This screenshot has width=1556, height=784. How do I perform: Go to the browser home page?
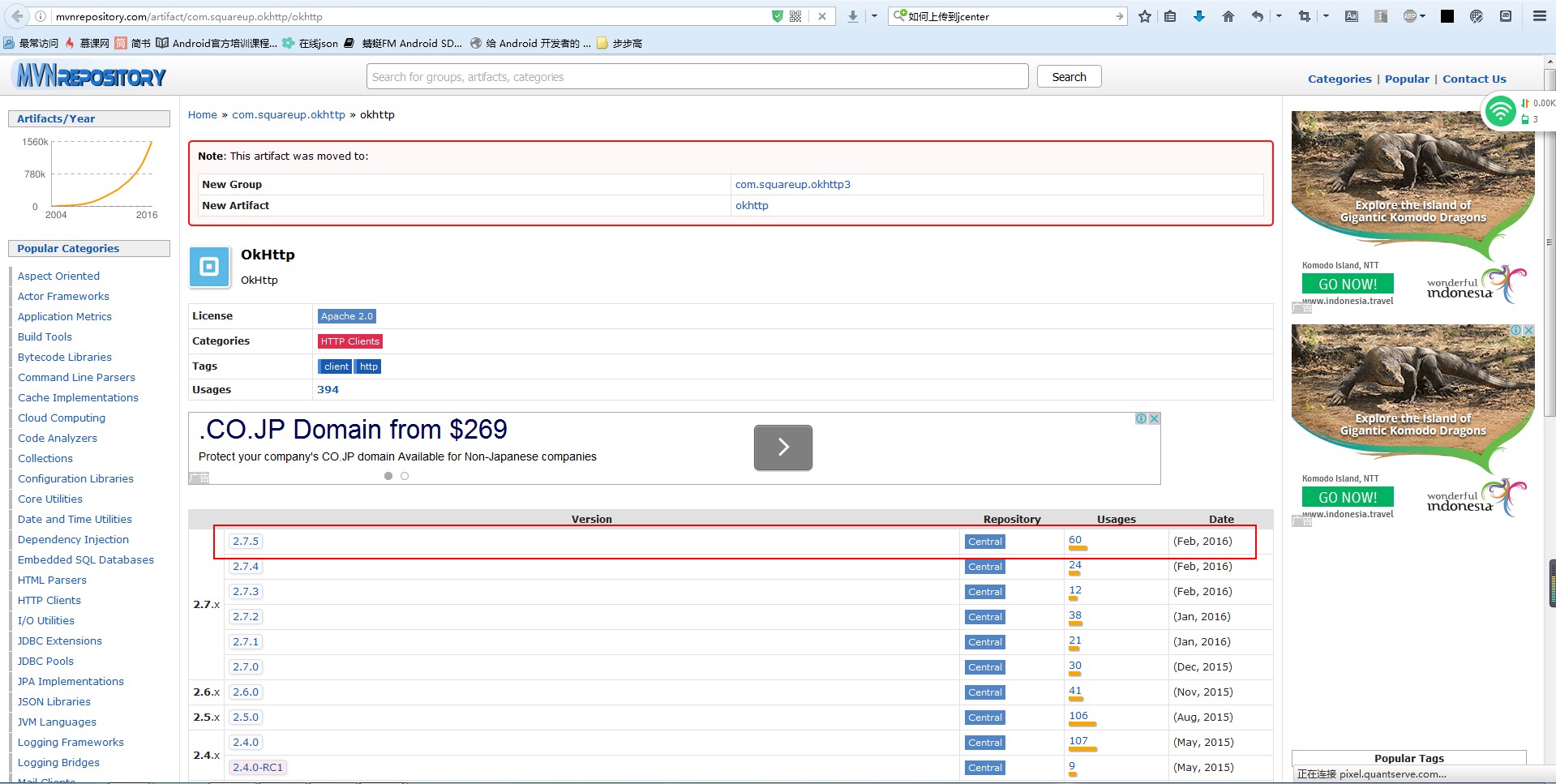[1228, 16]
